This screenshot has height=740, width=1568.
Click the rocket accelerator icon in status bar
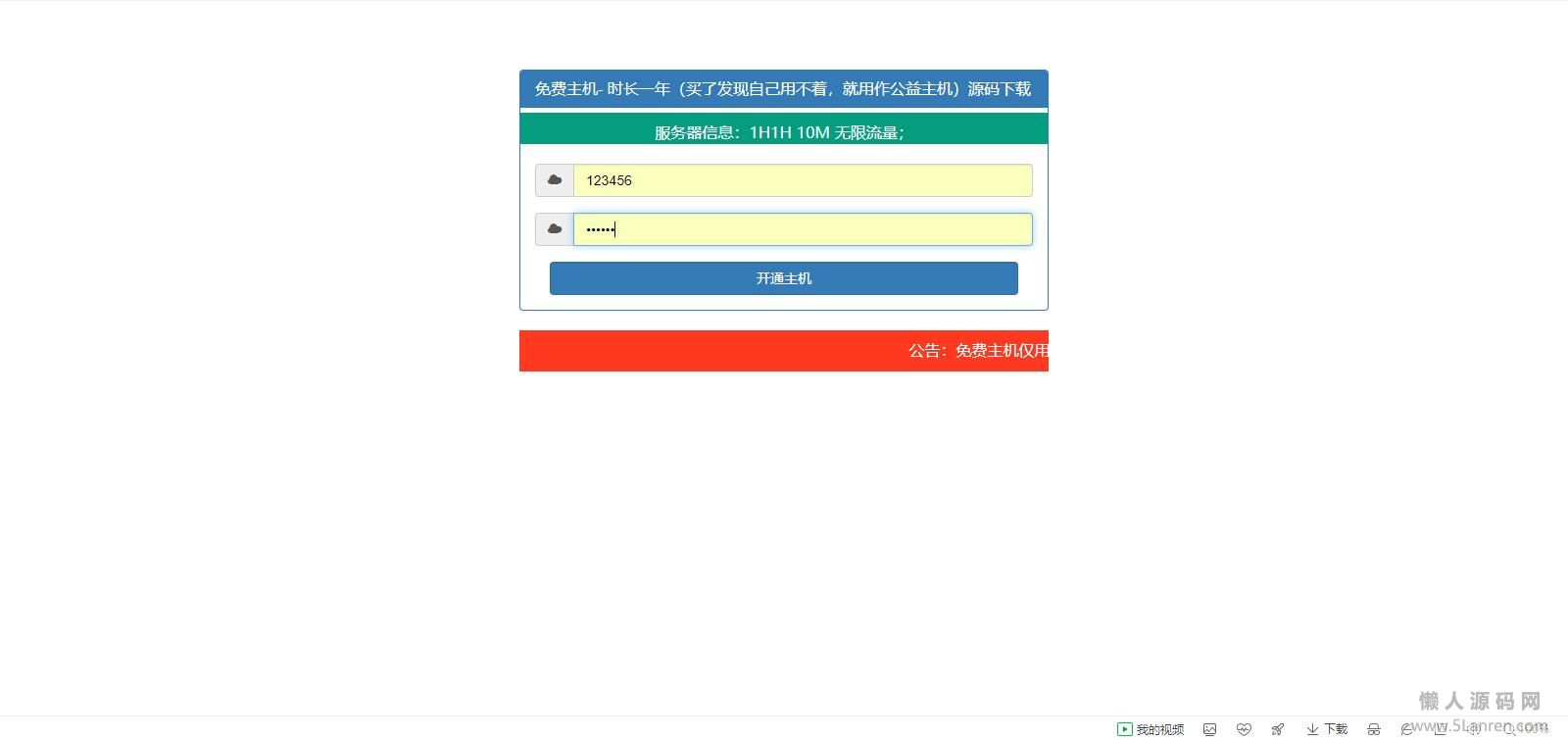point(1278,729)
